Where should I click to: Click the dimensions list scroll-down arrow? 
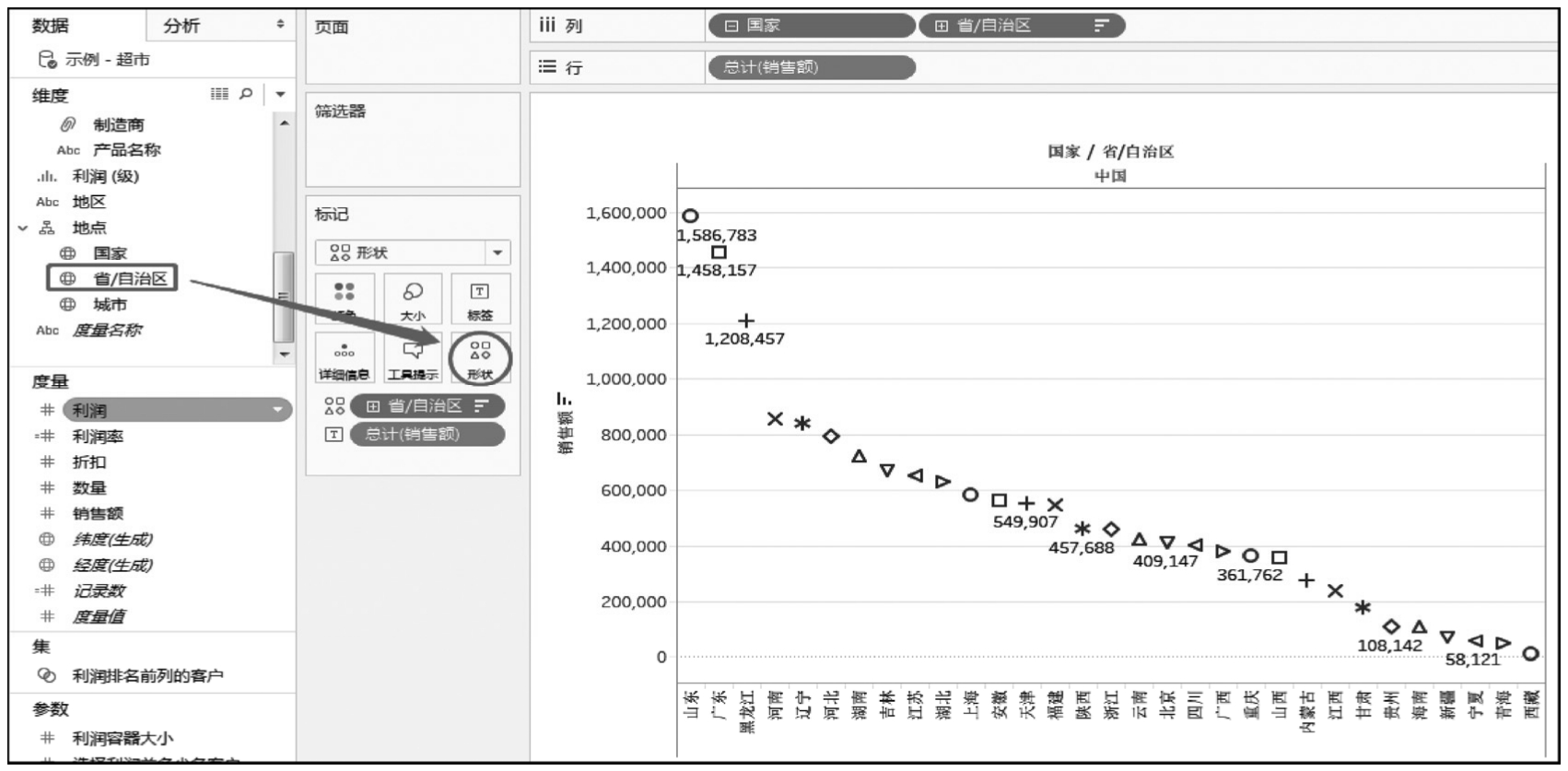[284, 354]
